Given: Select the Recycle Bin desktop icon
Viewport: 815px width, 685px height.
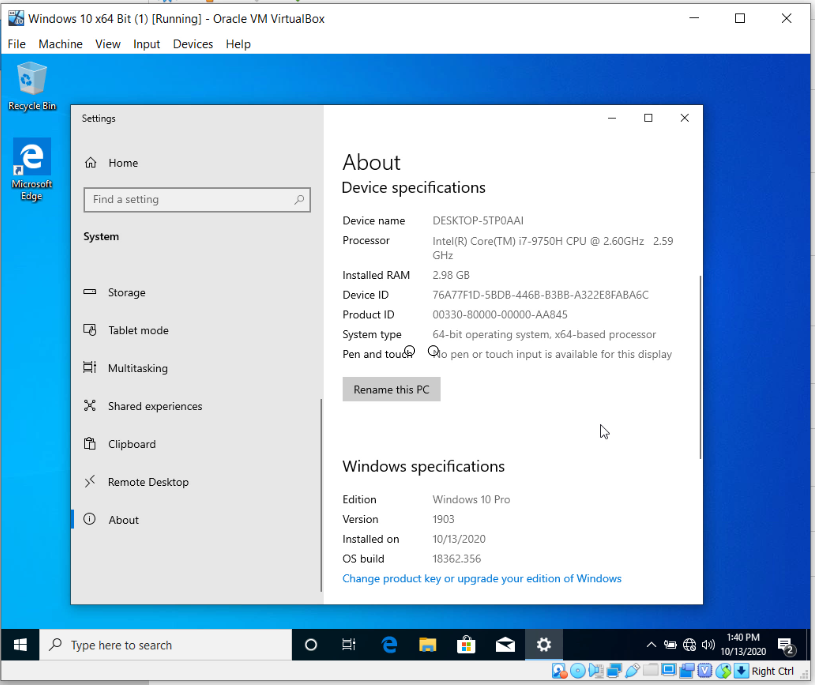Looking at the screenshot, I should [32, 86].
